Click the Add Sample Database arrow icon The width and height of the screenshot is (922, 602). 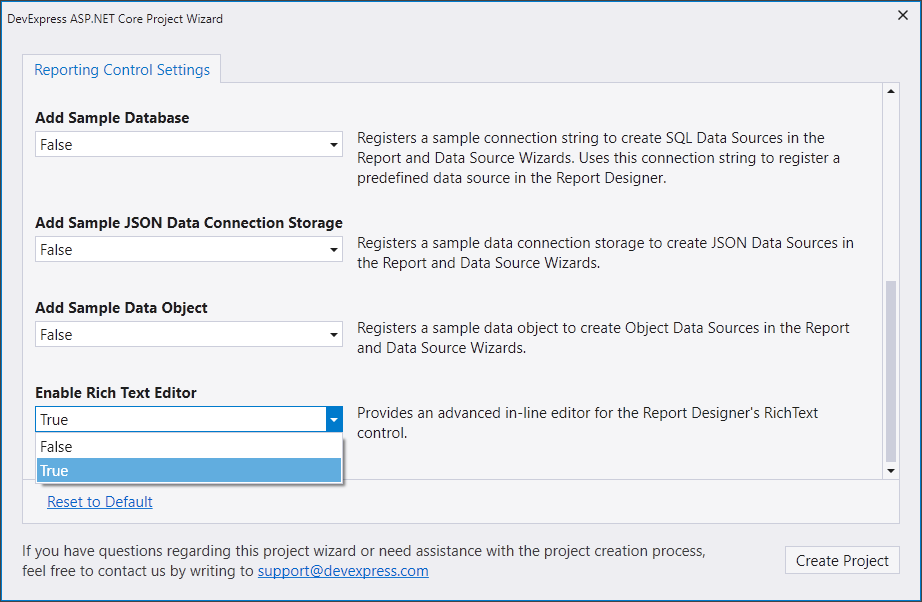(334, 145)
